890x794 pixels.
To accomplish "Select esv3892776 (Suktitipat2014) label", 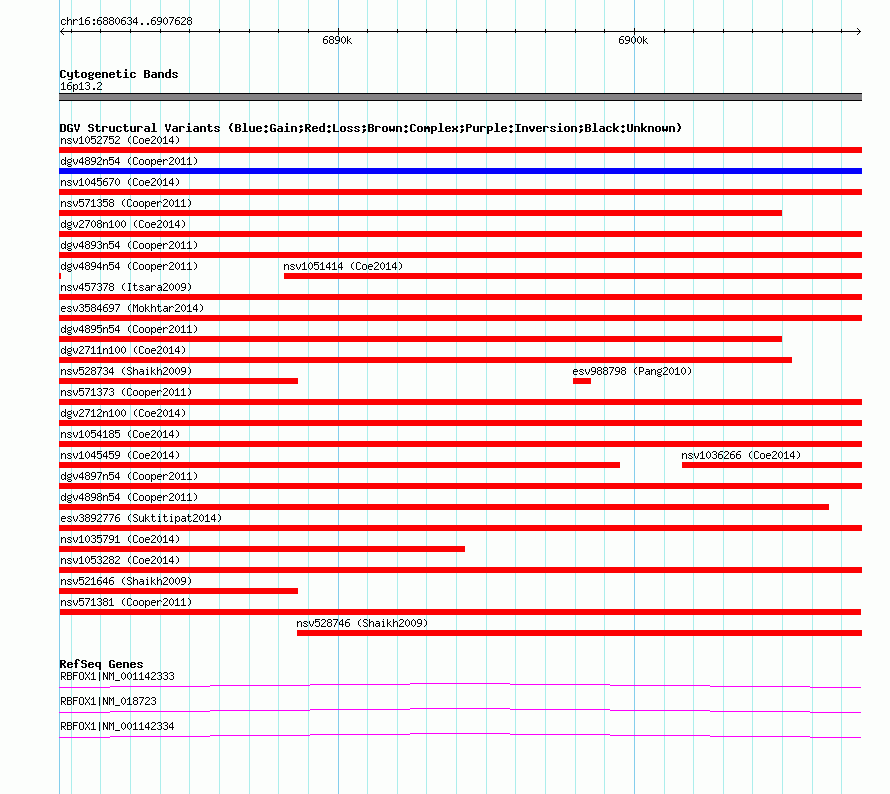I will point(141,518).
